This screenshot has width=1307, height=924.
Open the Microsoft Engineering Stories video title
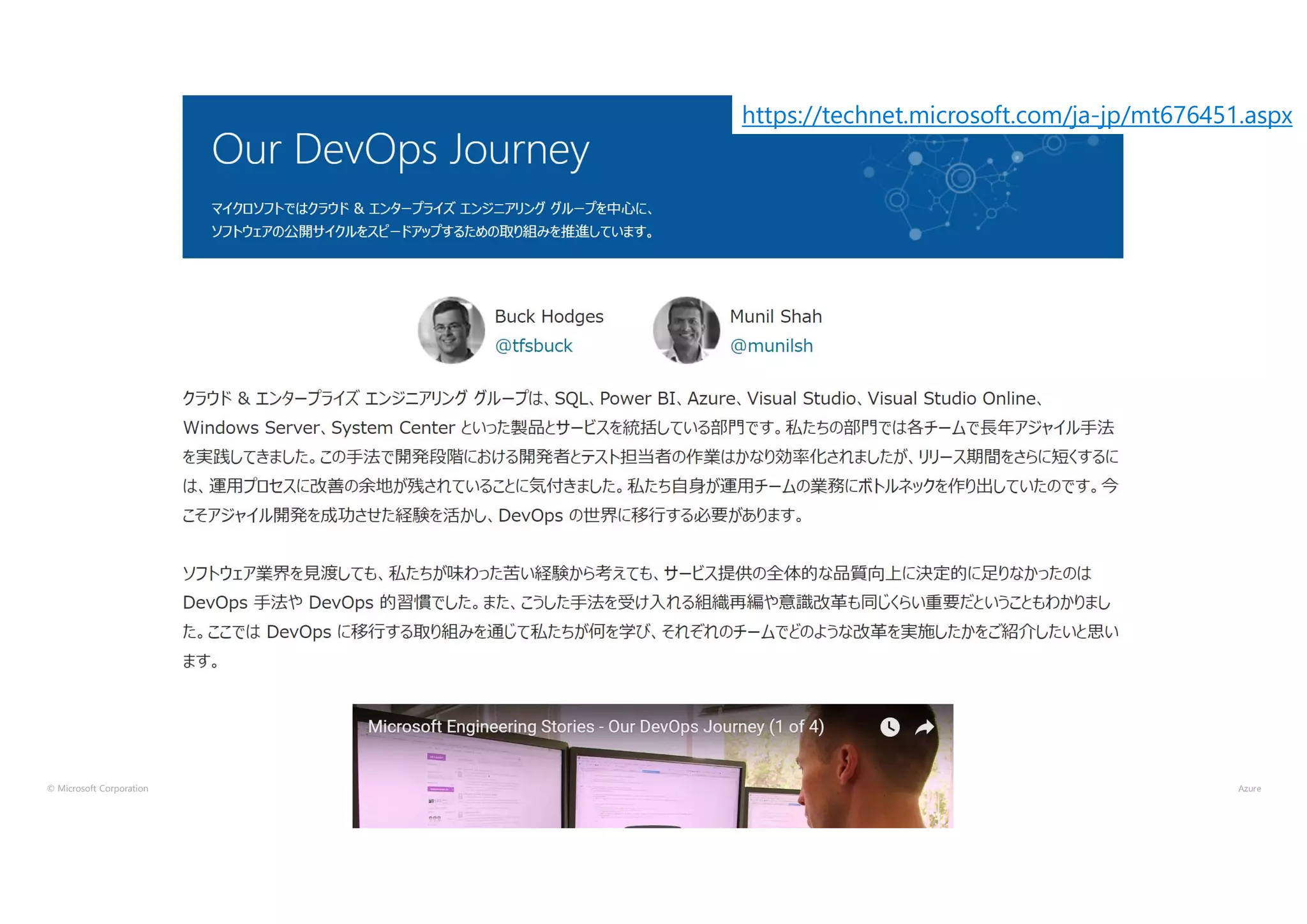pyautogui.click(x=595, y=727)
